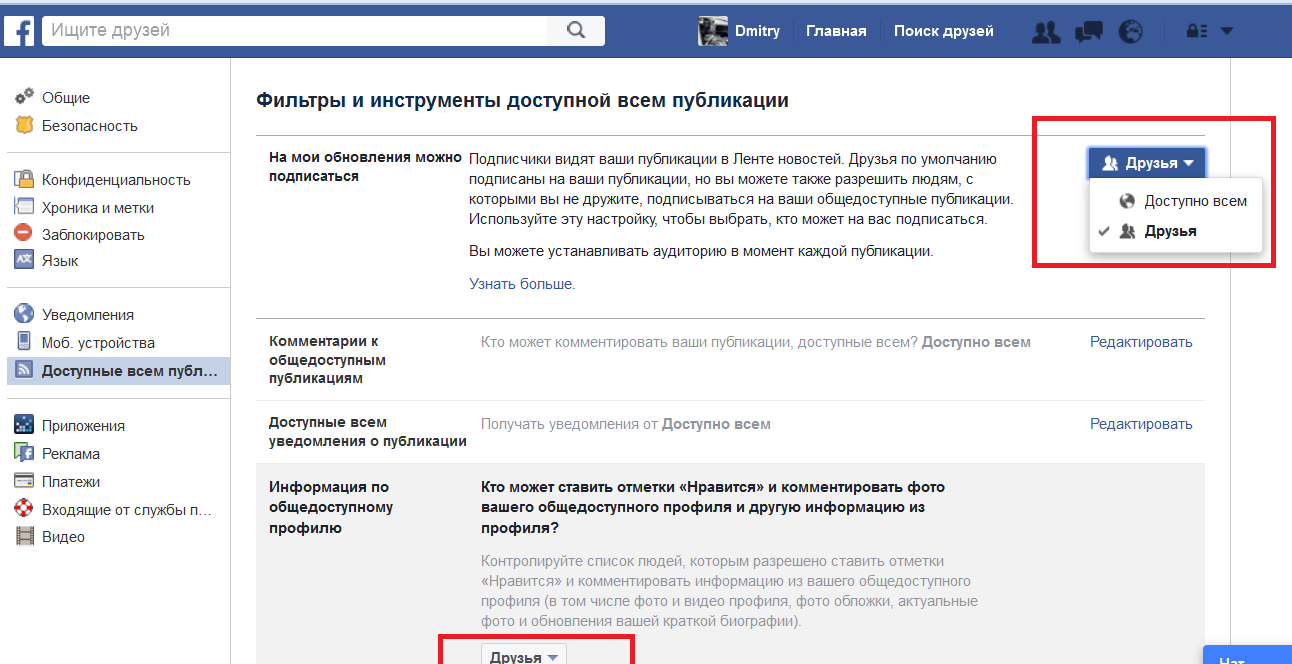Open the blue Друзья audience dropdown
The width and height of the screenshot is (1292, 664).
(x=1147, y=163)
